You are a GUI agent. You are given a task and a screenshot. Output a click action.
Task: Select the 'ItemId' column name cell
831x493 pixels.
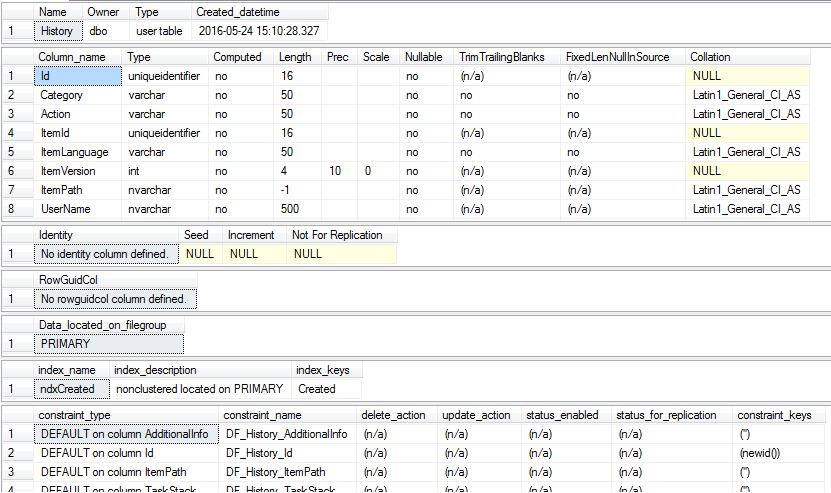click(x=78, y=134)
